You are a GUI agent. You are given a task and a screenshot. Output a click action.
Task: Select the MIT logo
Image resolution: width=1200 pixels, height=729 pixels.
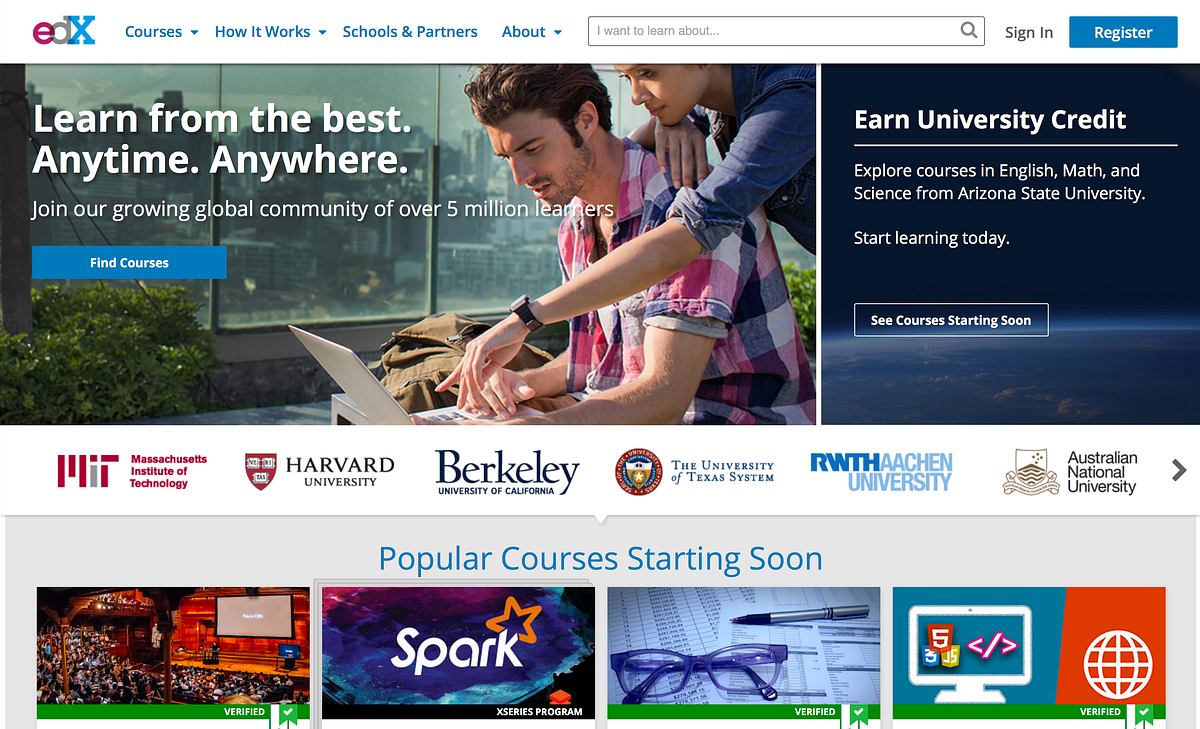pos(132,471)
